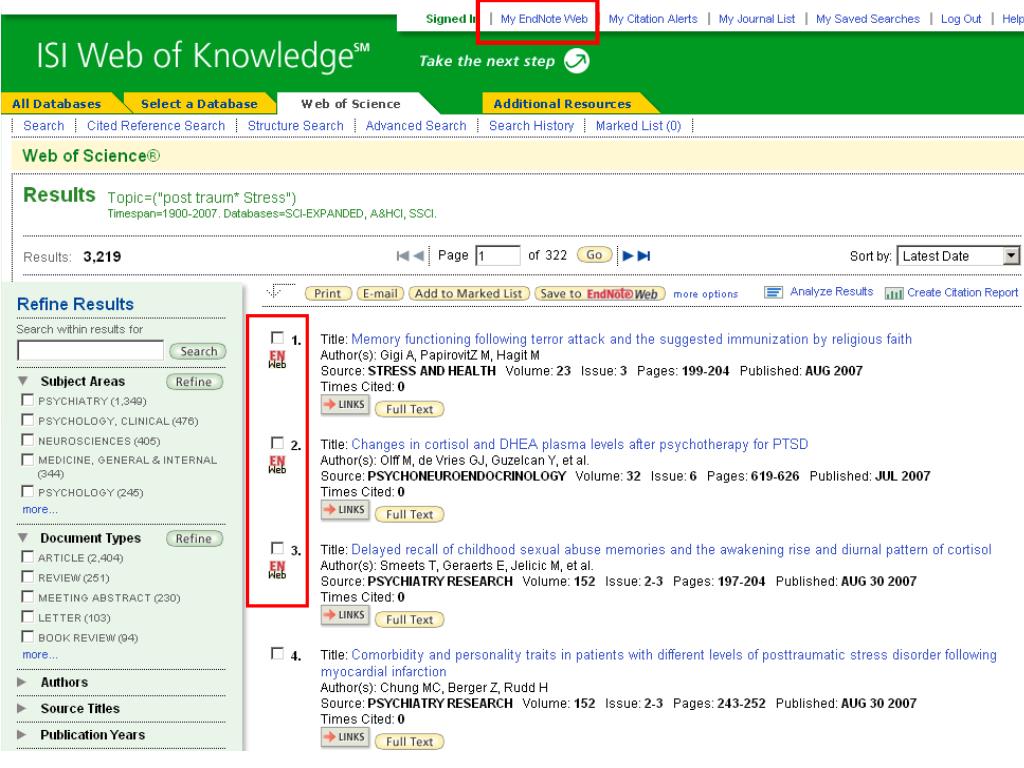Click the Go page button
This screenshot has width=1024, height=768.
coord(594,255)
